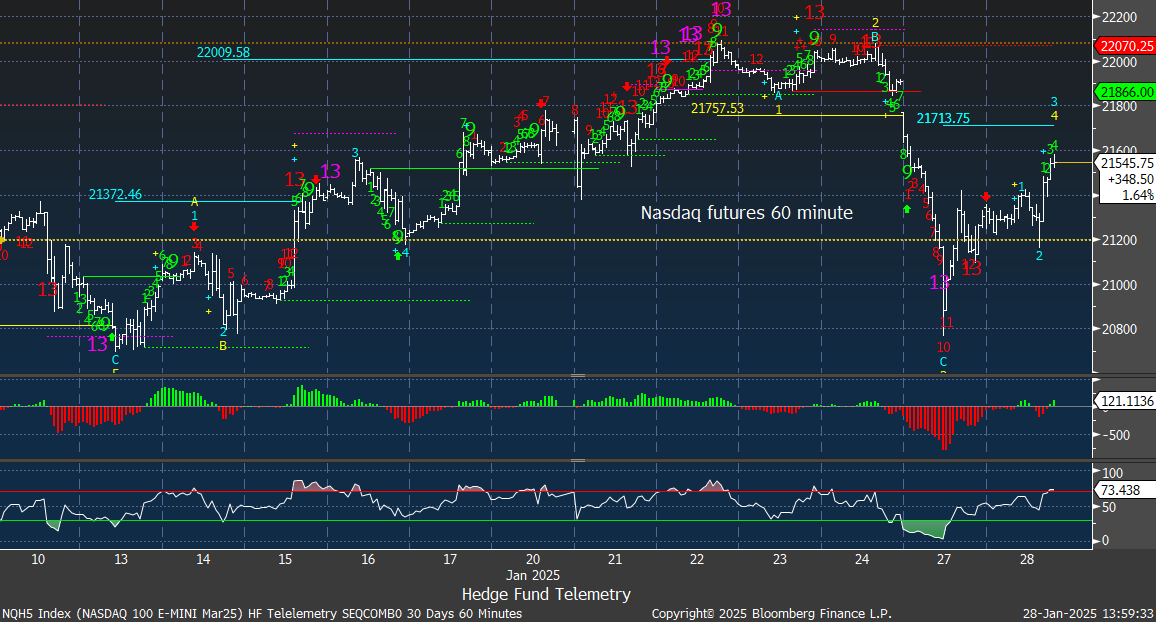The image size is (1156, 622).
Task: Click the cyan 22009.58 level label
Action: (223, 52)
